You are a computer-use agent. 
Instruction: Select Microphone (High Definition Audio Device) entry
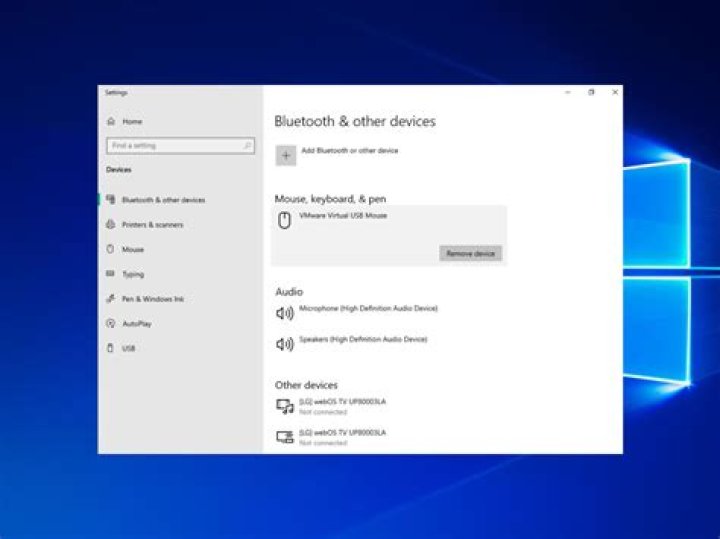pos(368,309)
